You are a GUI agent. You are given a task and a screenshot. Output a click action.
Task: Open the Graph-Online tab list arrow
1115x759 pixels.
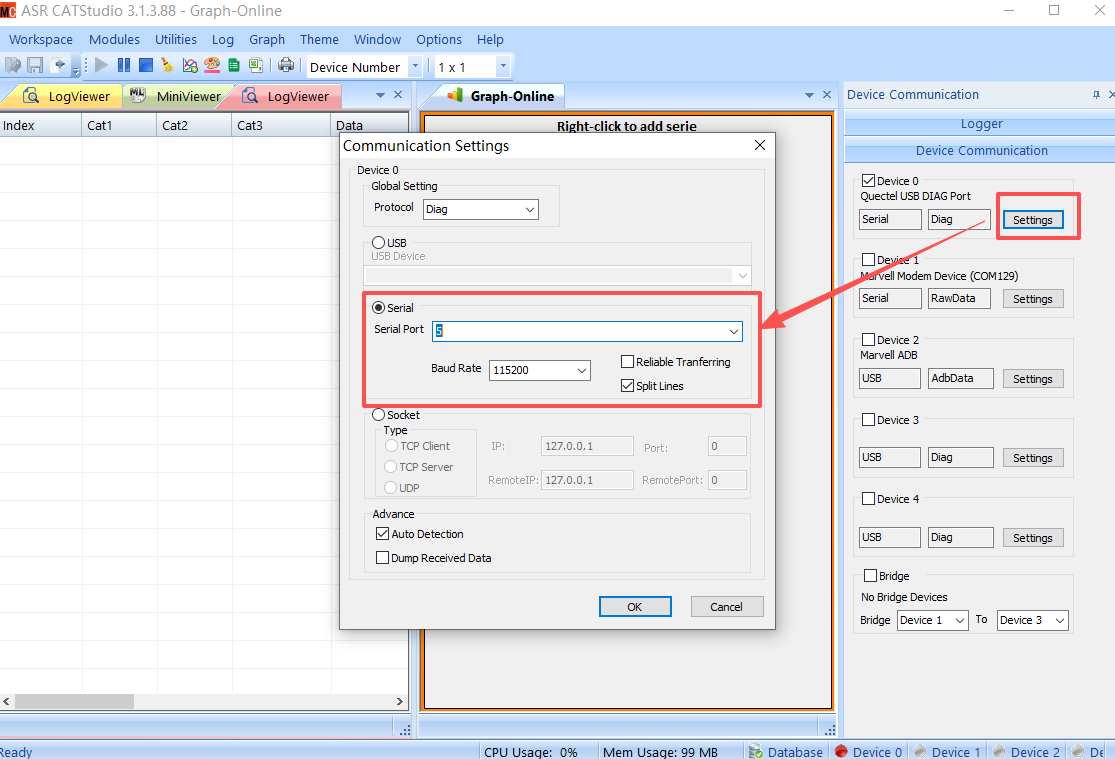809,95
